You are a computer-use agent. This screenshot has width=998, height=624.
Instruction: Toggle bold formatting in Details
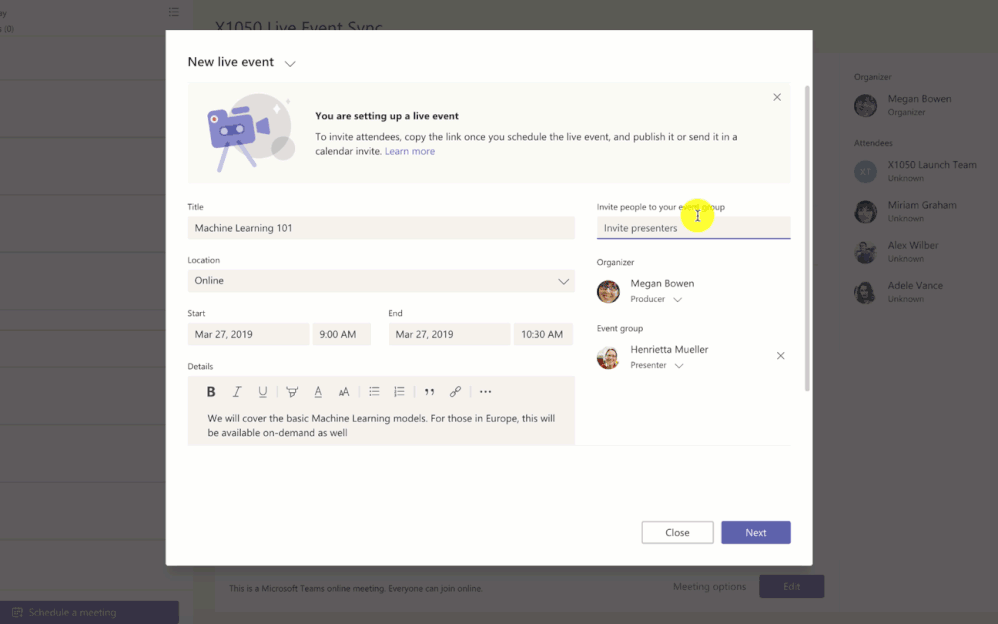coord(211,391)
